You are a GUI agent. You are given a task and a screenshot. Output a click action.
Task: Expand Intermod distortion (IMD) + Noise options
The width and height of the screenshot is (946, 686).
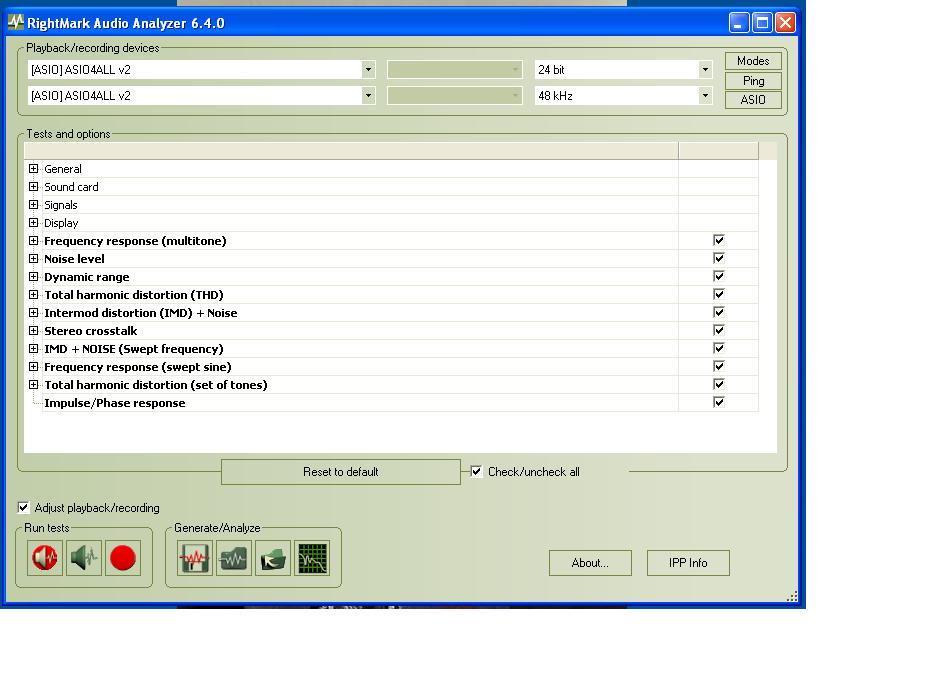34,313
